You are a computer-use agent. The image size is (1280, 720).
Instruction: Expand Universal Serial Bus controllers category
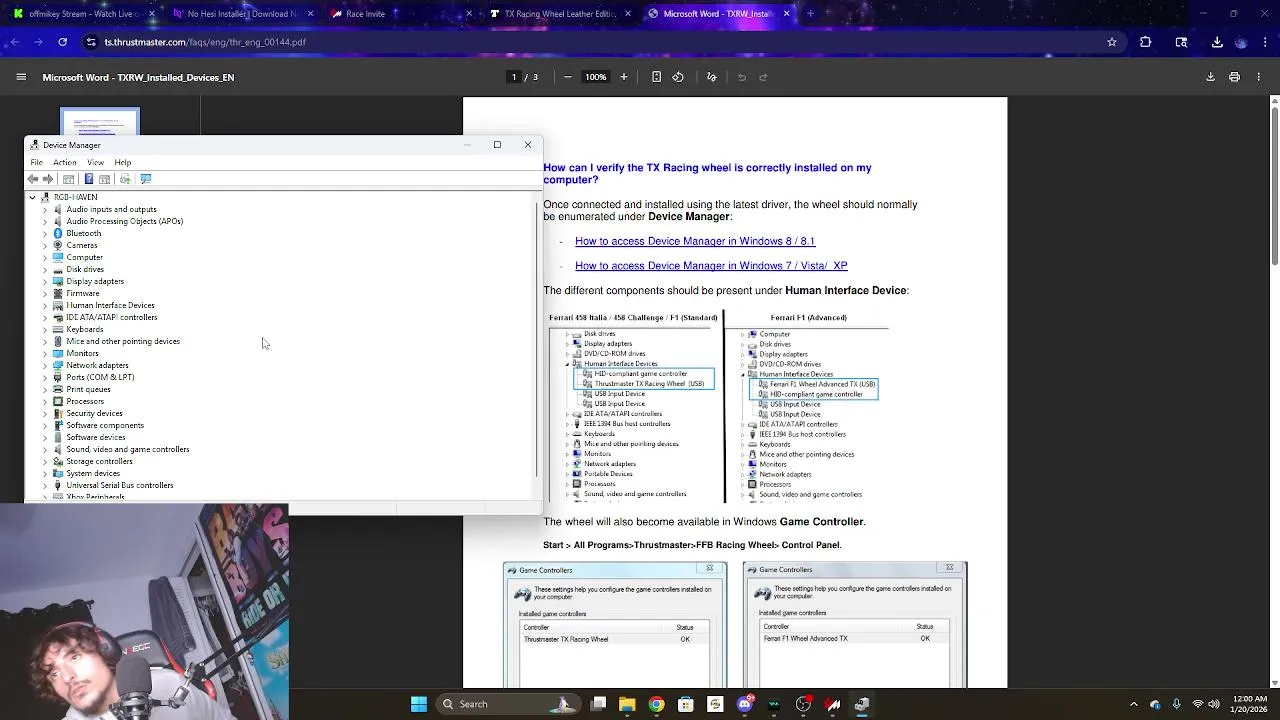[45, 485]
